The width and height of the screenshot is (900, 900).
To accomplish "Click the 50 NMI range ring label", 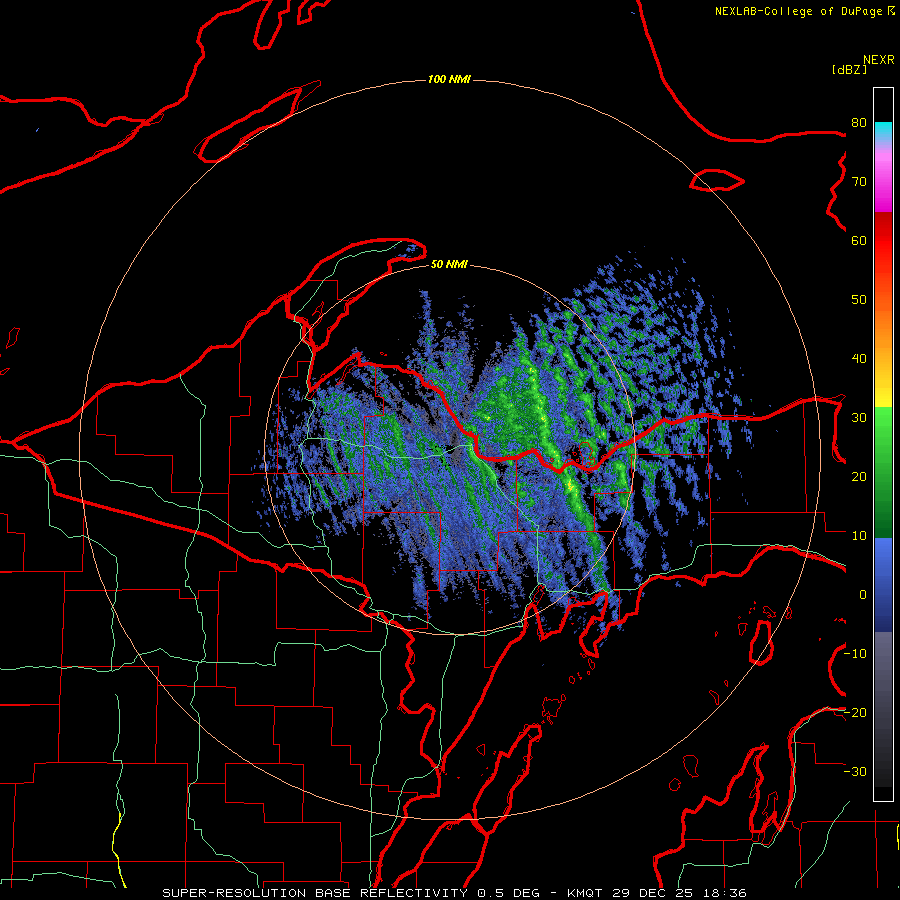I will point(449,264).
